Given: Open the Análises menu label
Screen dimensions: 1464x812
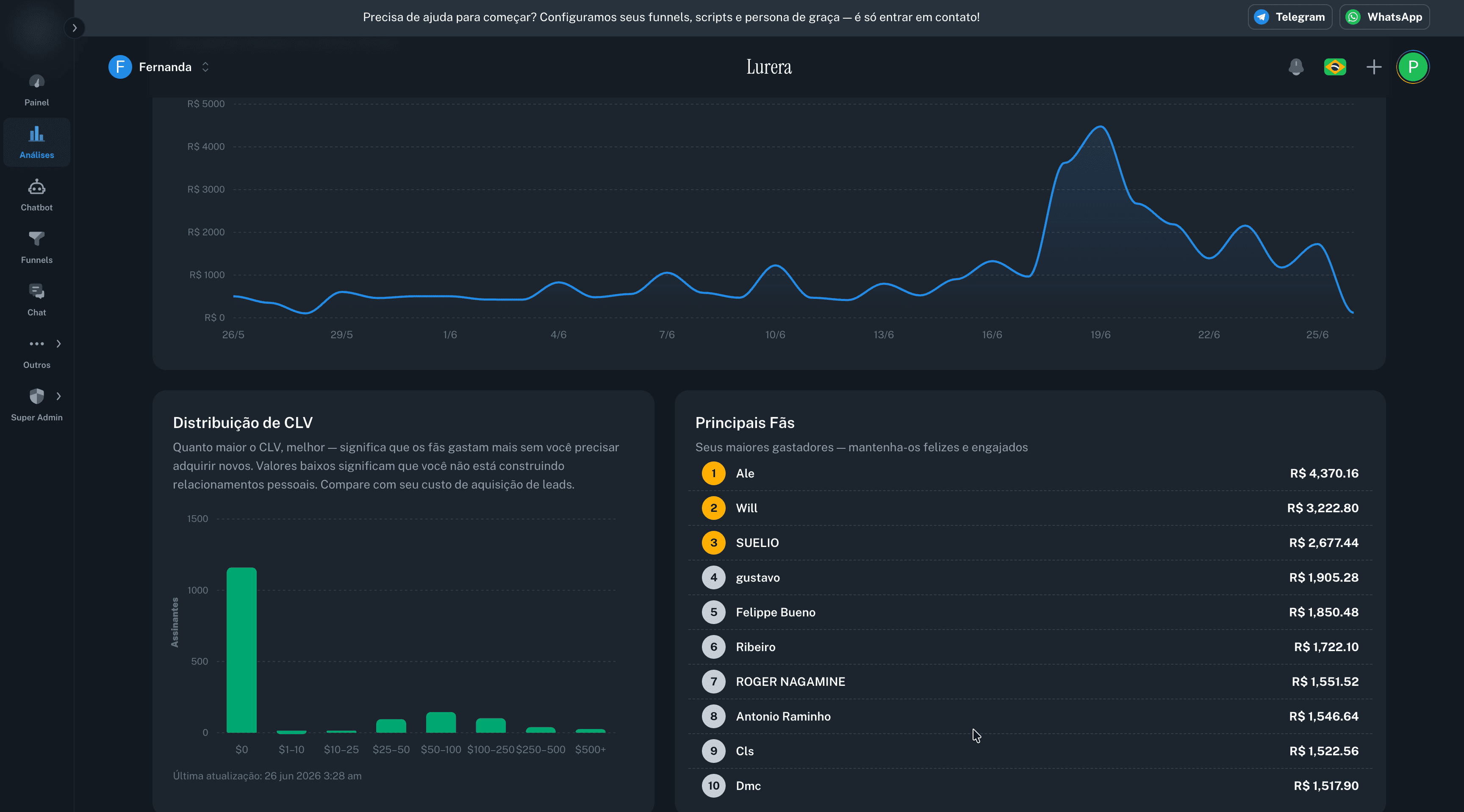Looking at the screenshot, I should click(36, 155).
